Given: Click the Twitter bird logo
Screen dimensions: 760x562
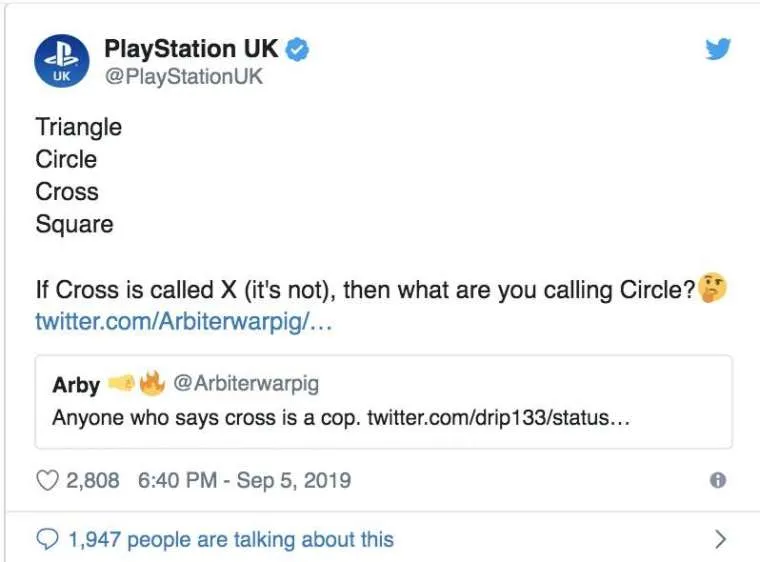Looking at the screenshot, I should click(718, 48).
